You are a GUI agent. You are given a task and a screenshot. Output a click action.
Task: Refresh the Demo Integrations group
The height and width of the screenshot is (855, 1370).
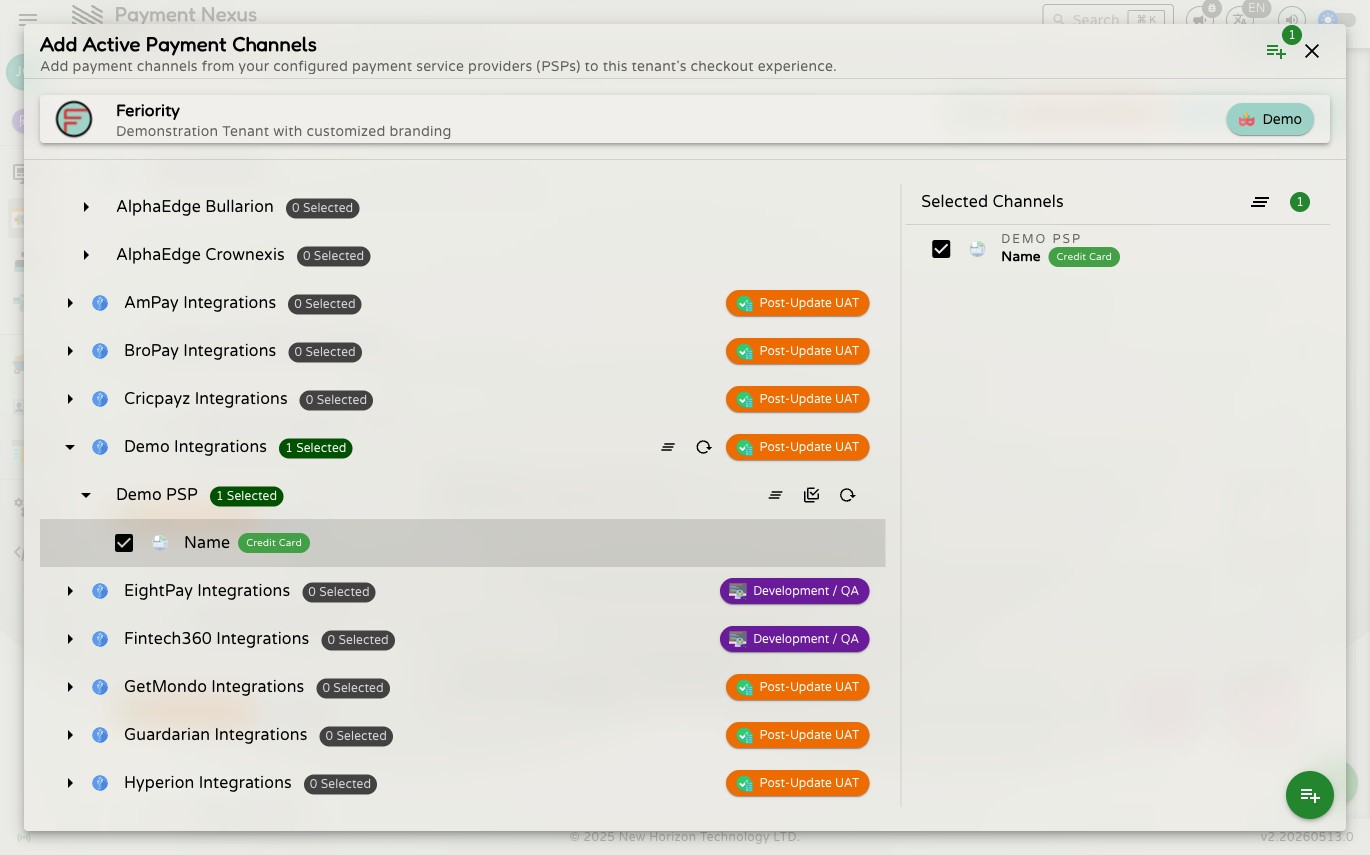[704, 447]
